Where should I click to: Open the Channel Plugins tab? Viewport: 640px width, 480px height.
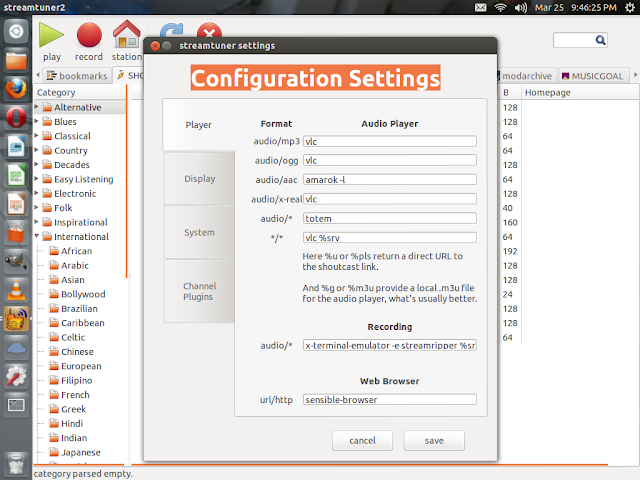tap(199, 291)
